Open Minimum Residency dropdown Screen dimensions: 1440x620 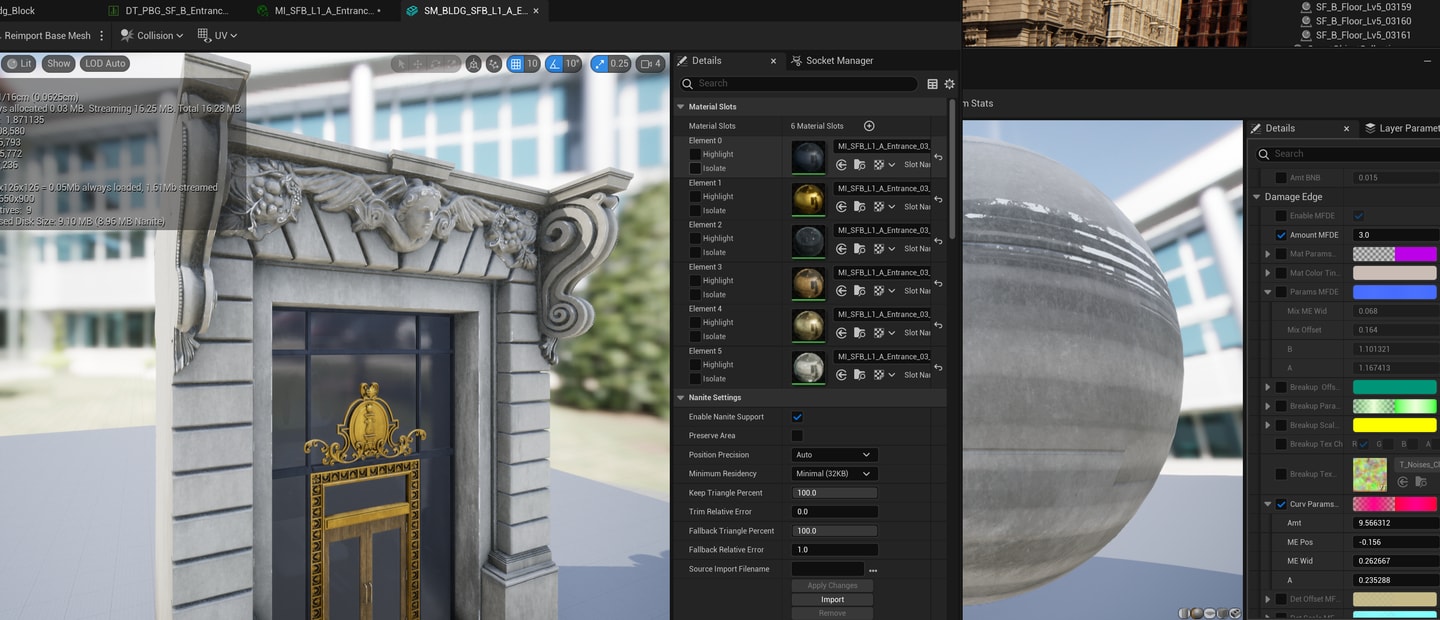(x=834, y=474)
